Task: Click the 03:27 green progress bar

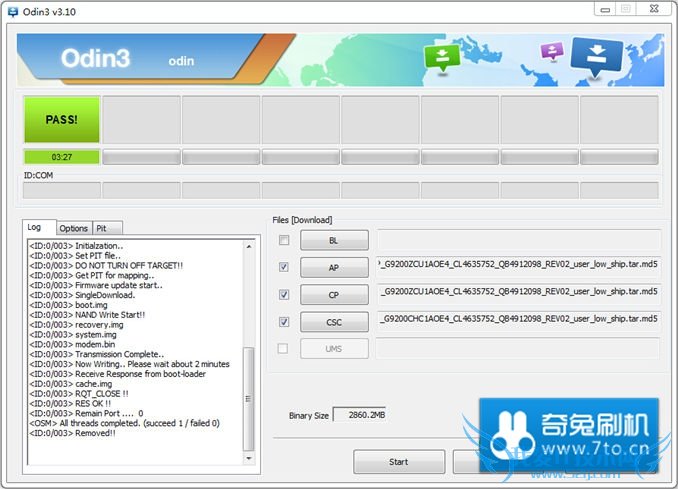Action: click(62, 157)
